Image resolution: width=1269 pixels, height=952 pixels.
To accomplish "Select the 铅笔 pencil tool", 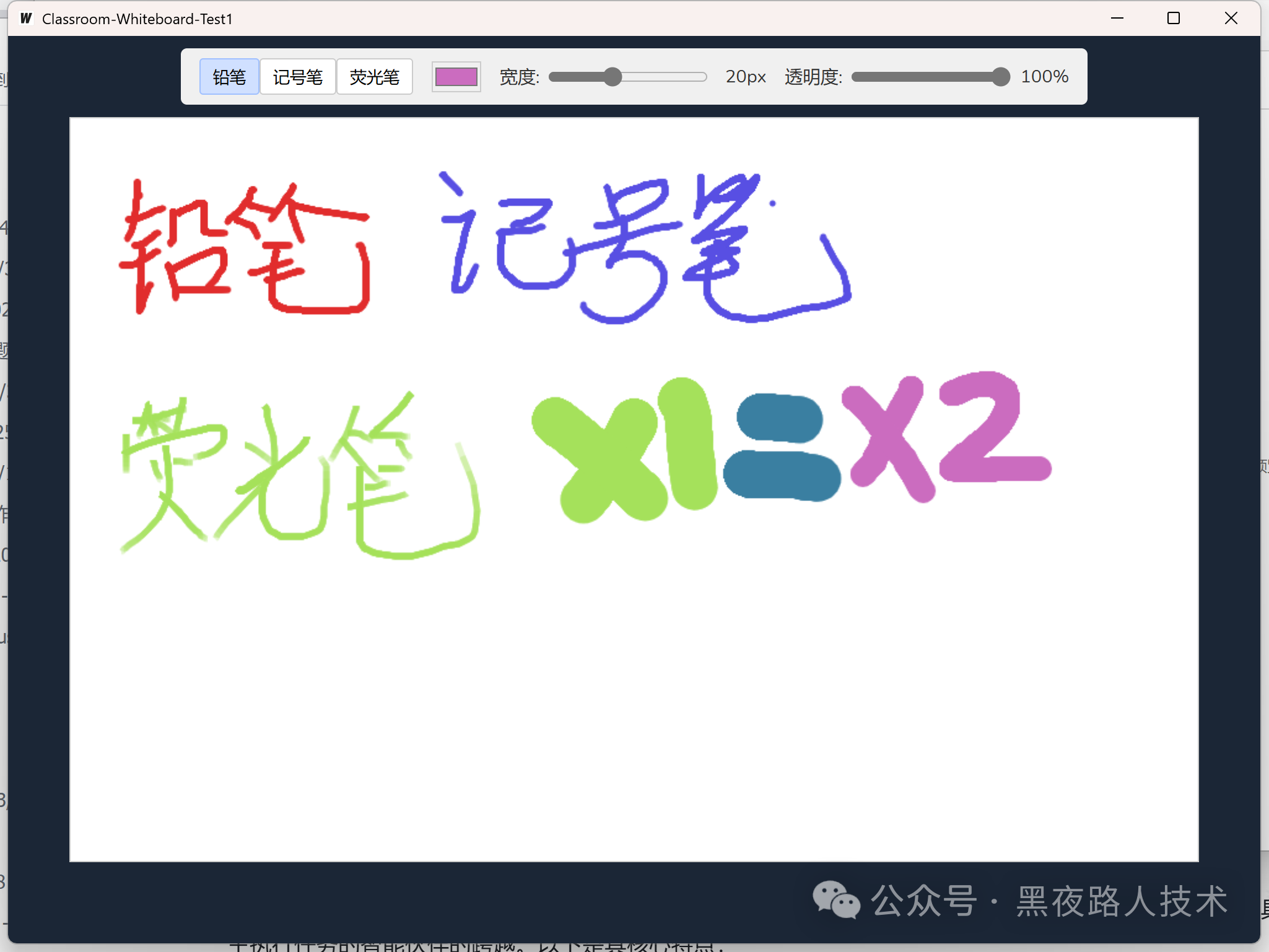I will pos(229,77).
